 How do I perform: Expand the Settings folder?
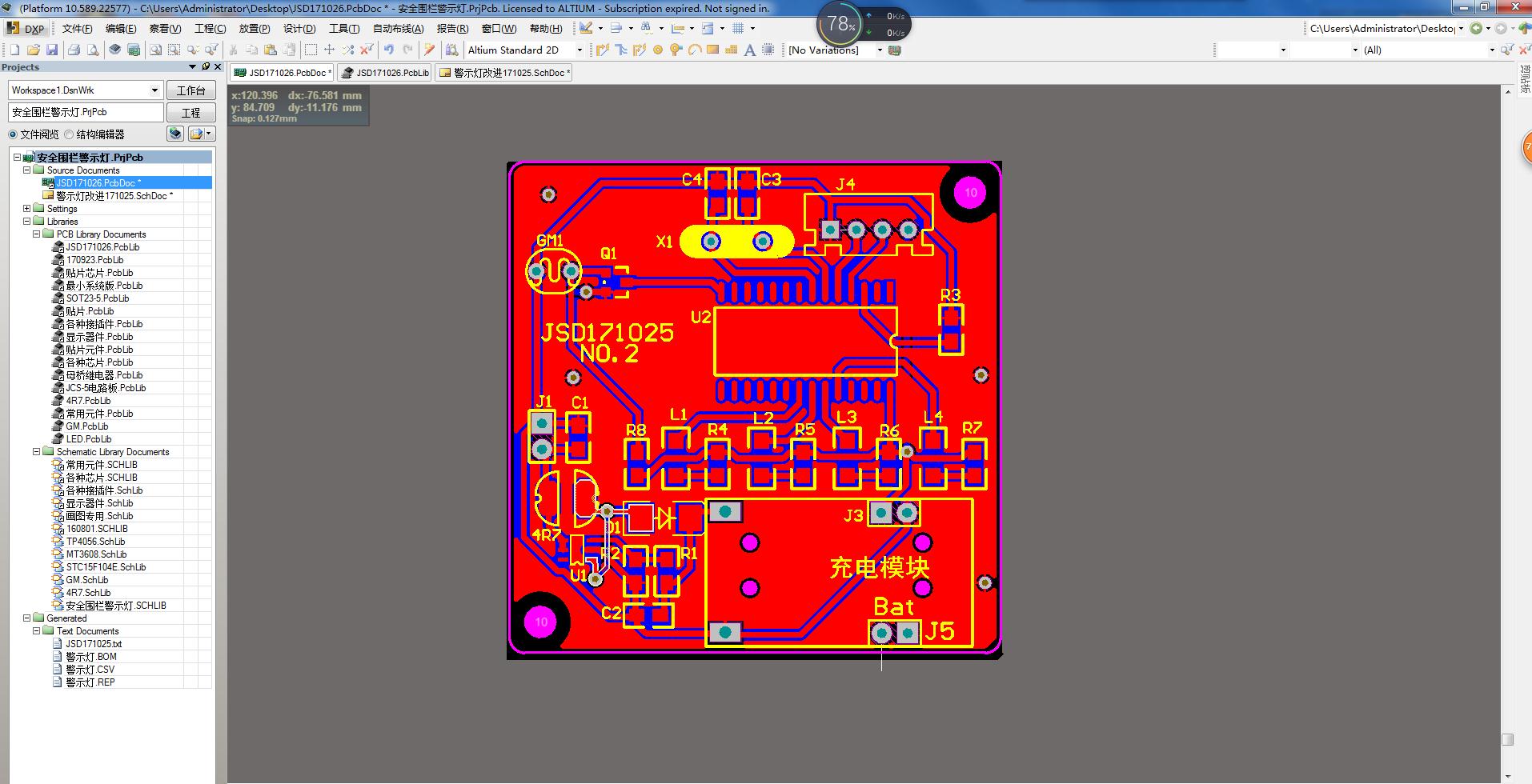pos(26,209)
